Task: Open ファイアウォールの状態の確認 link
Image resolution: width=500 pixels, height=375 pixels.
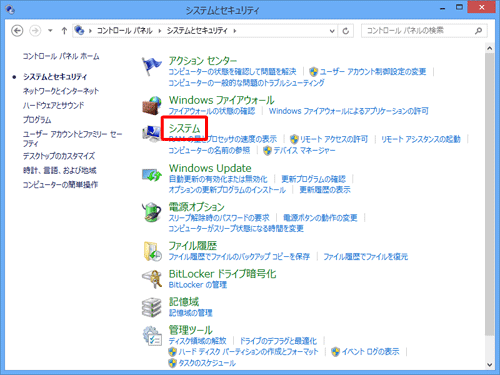Action: coord(212,111)
